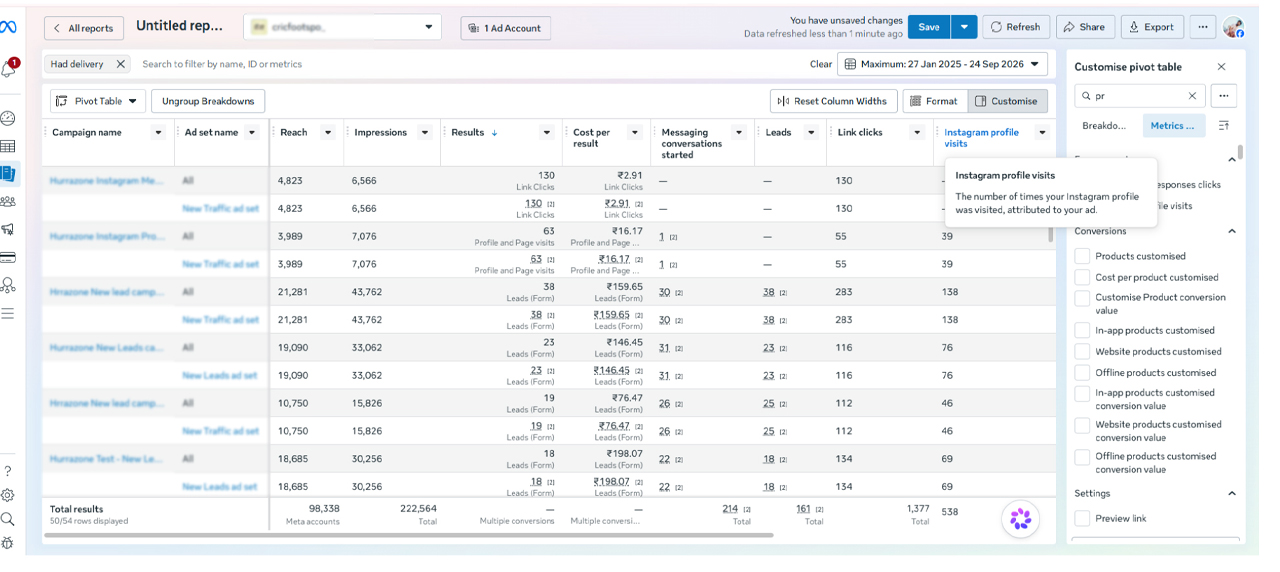Viewport: 1280px width, 572px height.
Task: Click the filter search field
Action: 470,64
